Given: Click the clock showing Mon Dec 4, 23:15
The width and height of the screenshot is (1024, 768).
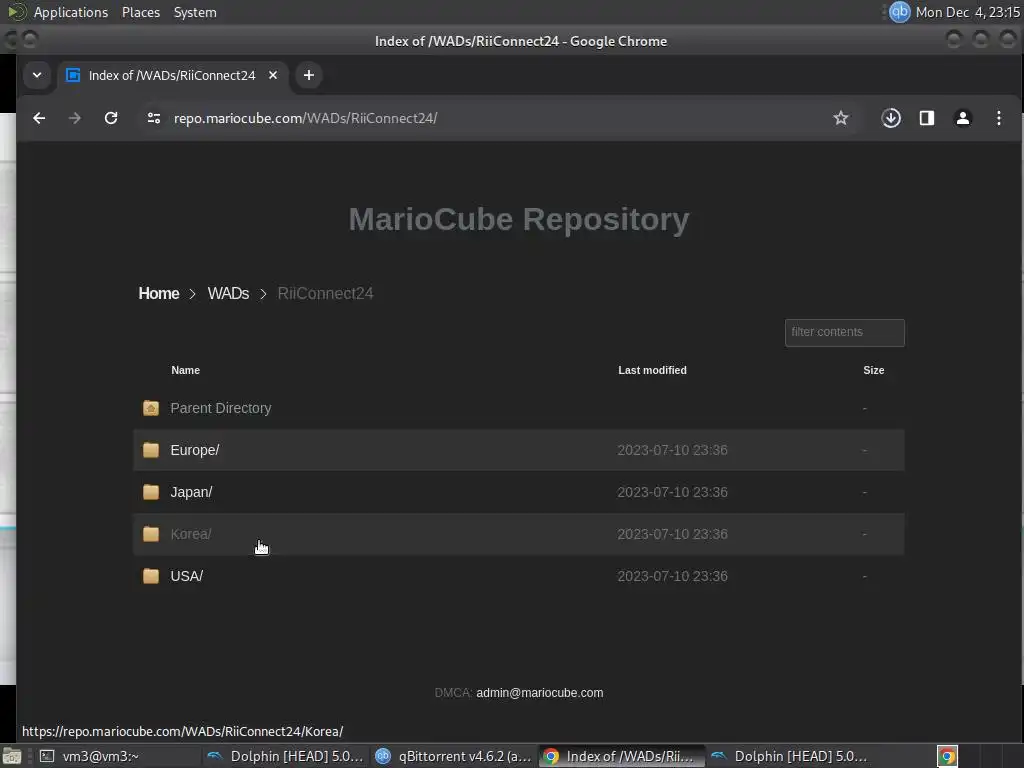Looking at the screenshot, I should tap(968, 12).
